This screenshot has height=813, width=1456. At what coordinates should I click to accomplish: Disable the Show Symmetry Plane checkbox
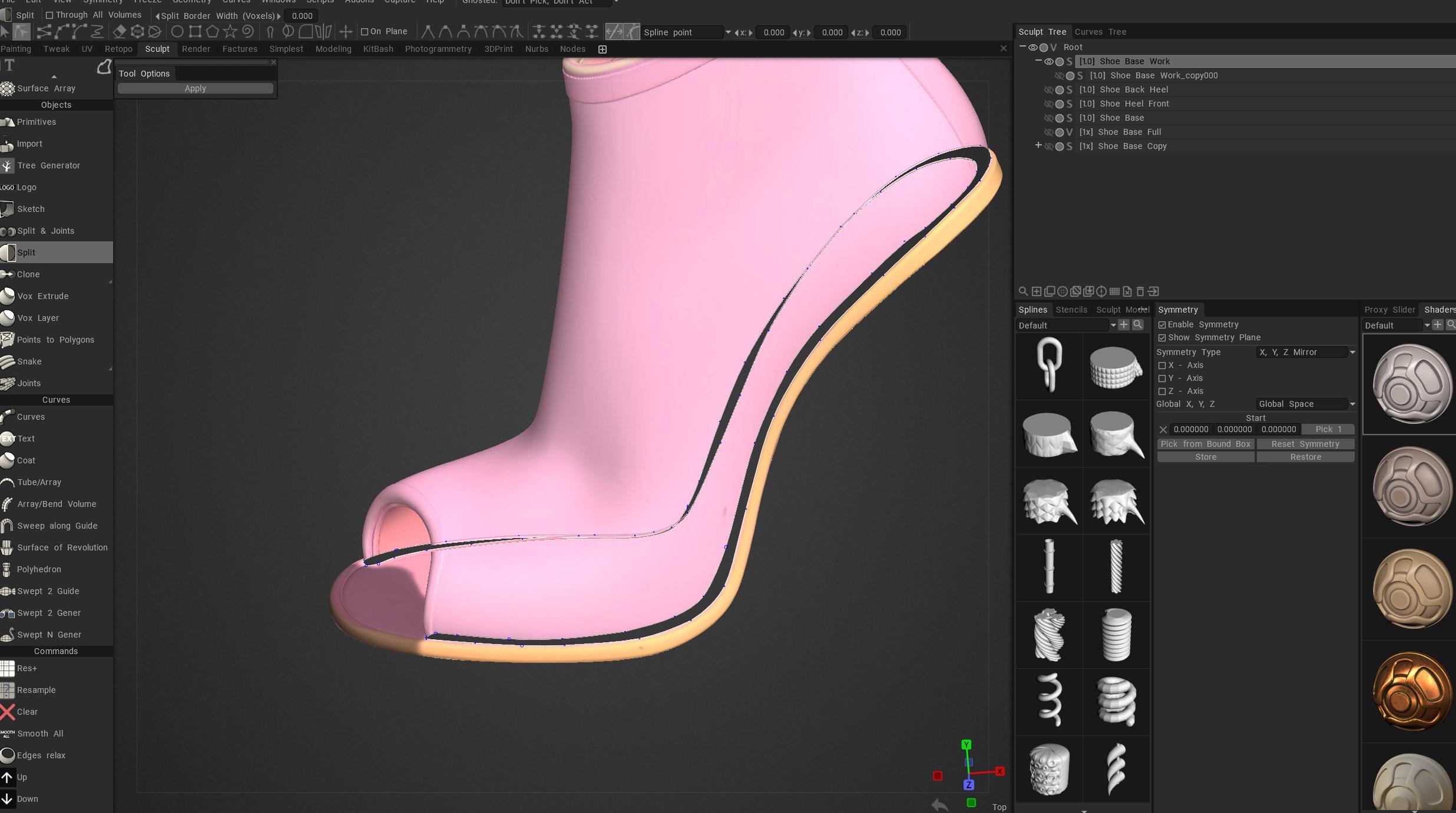pos(1162,338)
